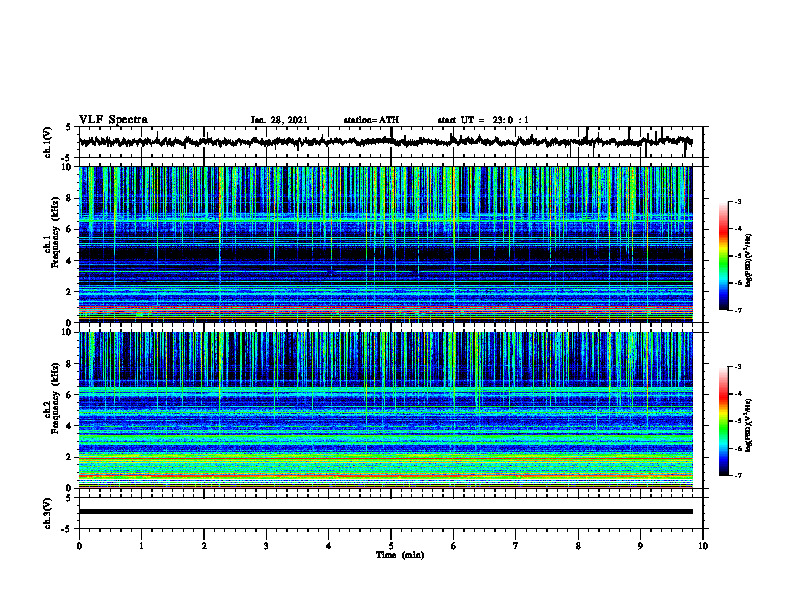Click the "2" minute tick label on time axis
The image size is (792, 612).
click(204, 546)
